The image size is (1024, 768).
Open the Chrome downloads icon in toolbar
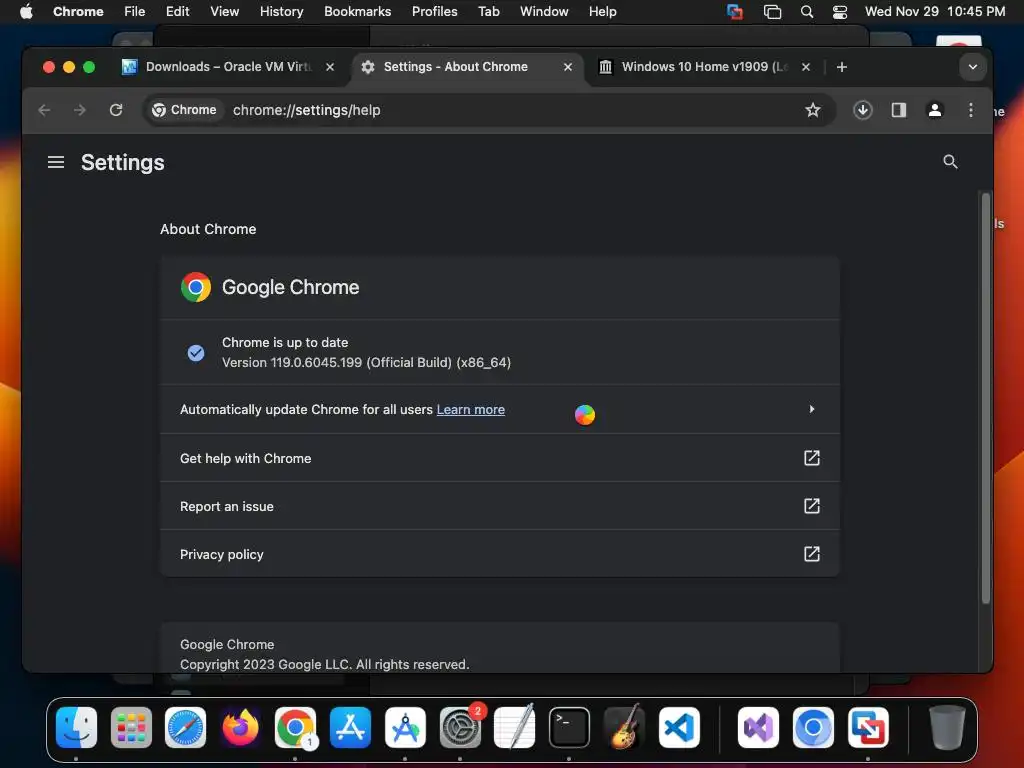point(863,110)
